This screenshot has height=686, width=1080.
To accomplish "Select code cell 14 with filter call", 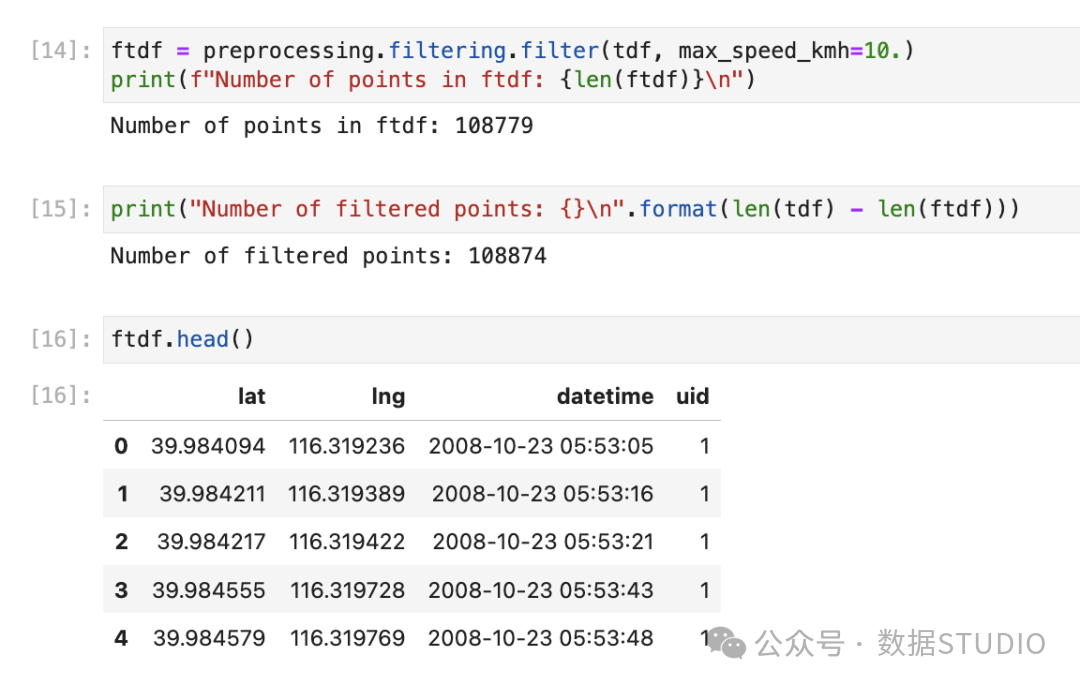I will point(592,65).
